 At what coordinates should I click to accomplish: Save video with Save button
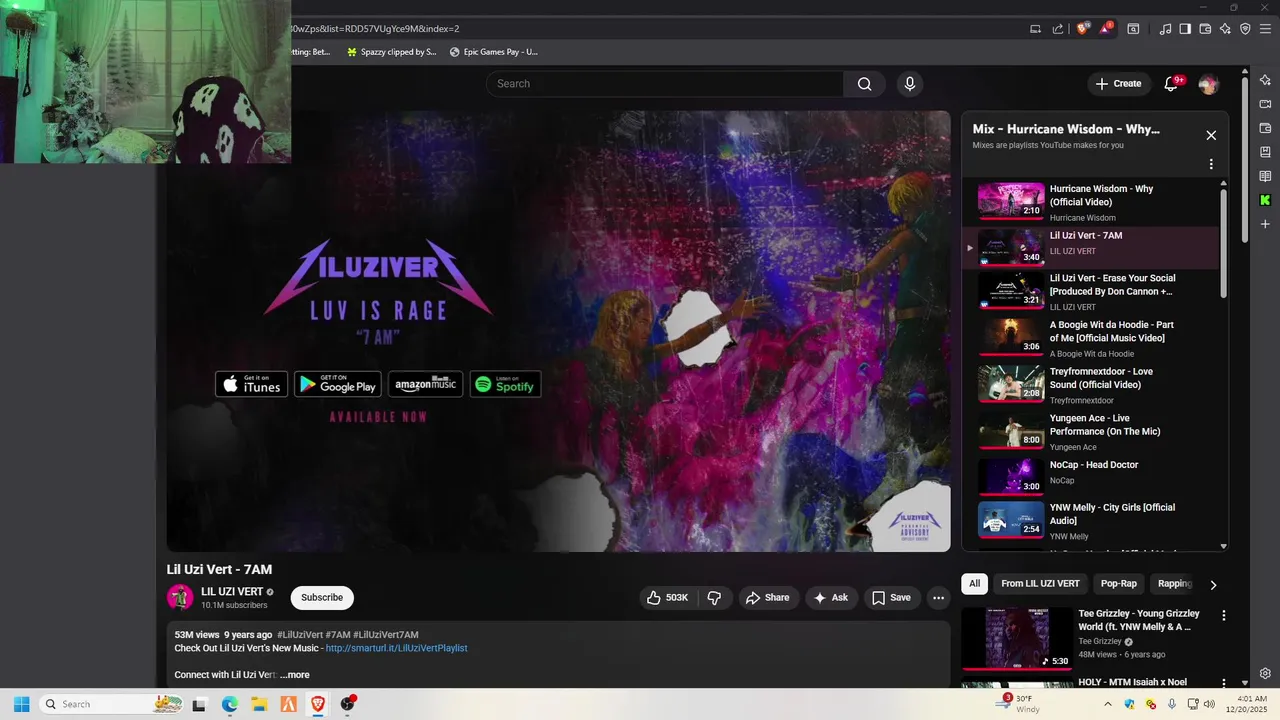pos(891,598)
